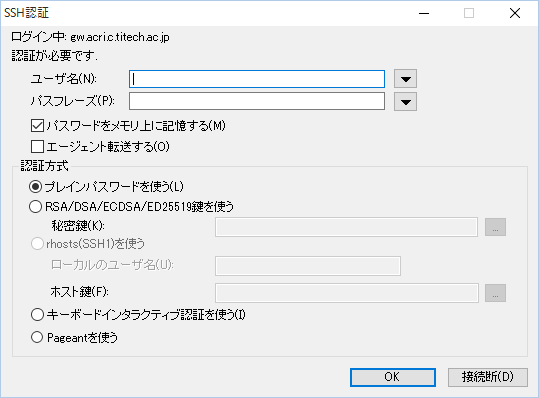Click the パスフレーズ input field
Viewport: 539px width, 398px height.
[x=257, y=101]
